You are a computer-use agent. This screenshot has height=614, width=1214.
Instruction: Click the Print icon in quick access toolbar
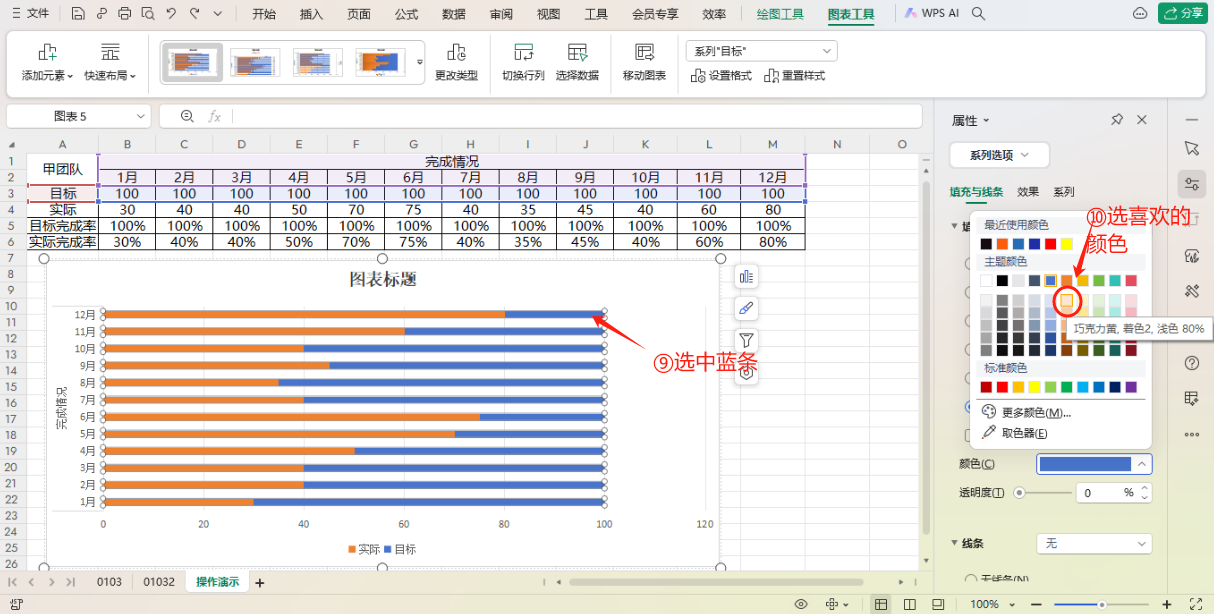124,14
